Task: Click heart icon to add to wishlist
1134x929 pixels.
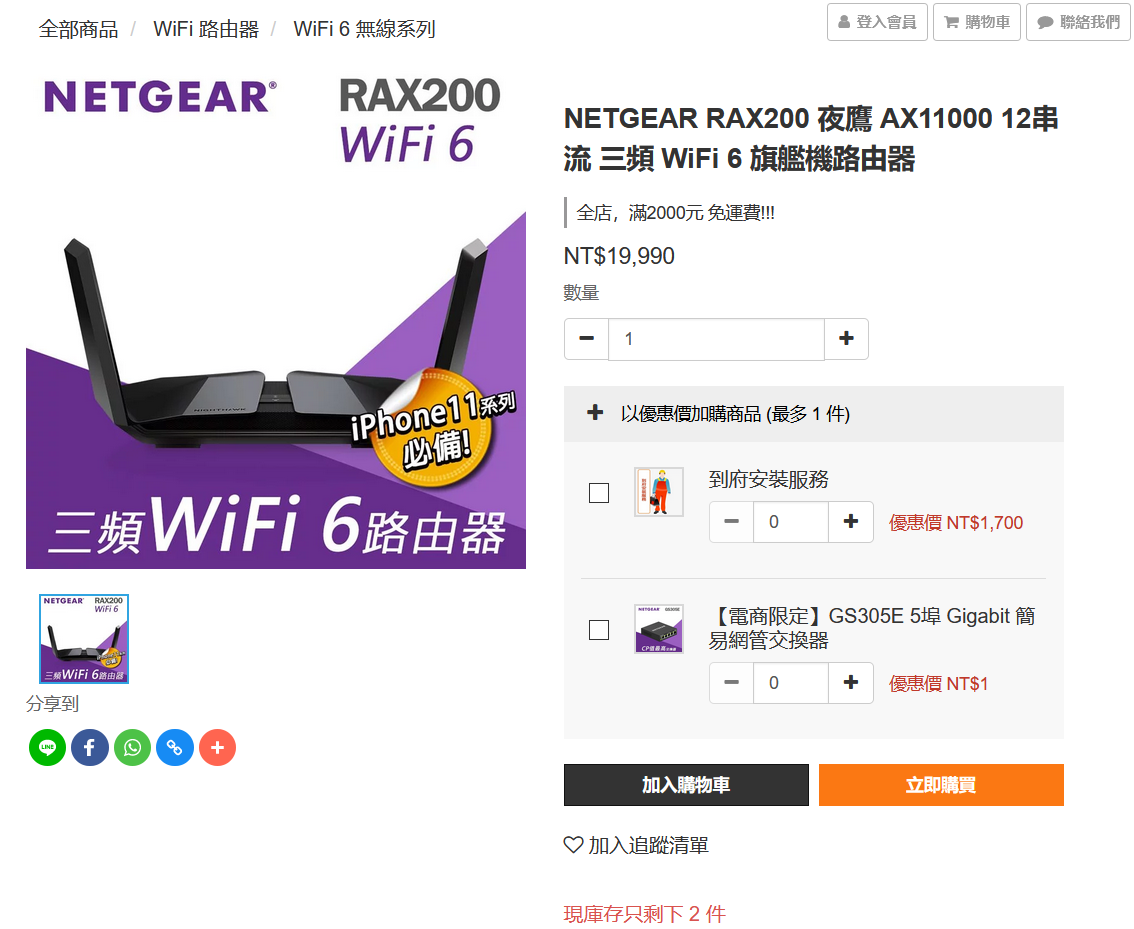Action: click(573, 844)
